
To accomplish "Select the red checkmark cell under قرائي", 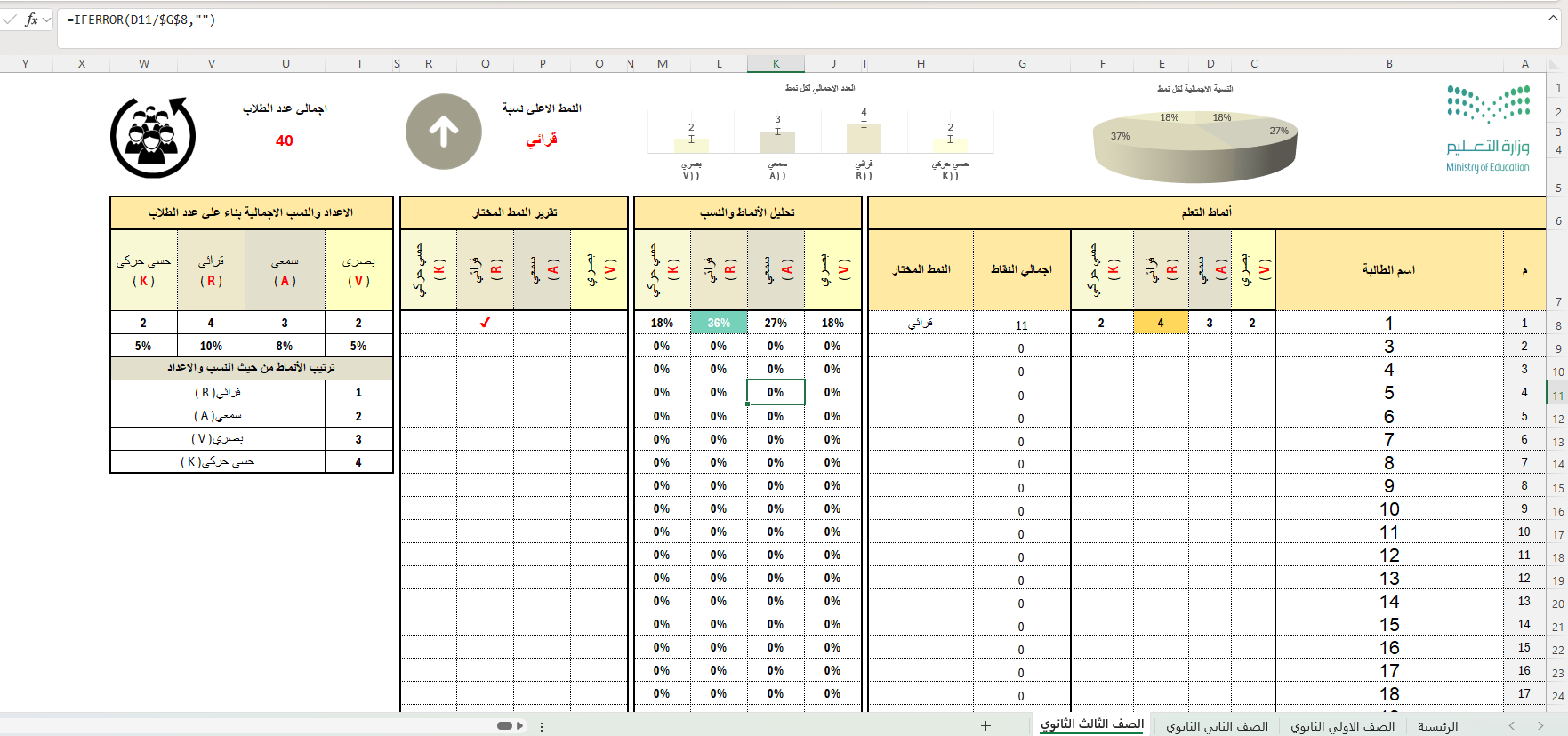I will (x=485, y=323).
